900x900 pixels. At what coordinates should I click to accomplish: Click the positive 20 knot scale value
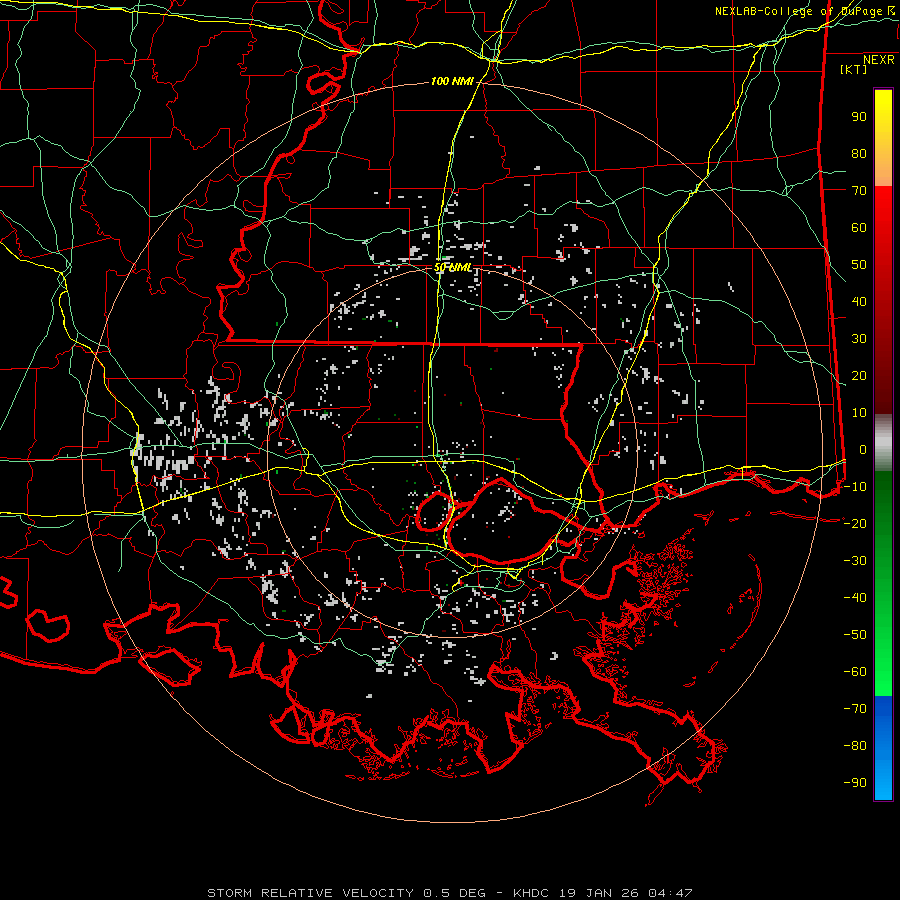pos(859,375)
